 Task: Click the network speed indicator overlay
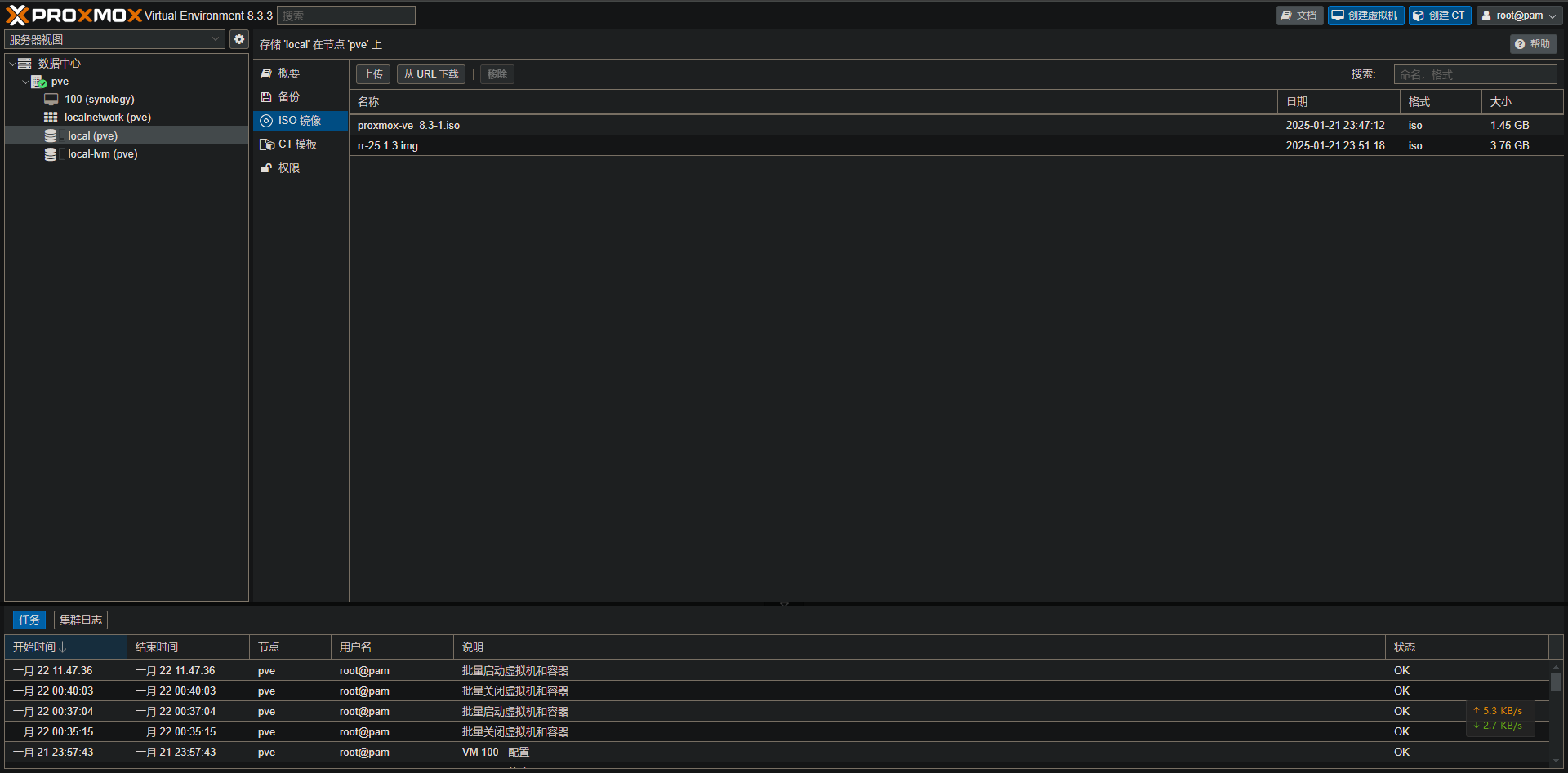click(1500, 718)
